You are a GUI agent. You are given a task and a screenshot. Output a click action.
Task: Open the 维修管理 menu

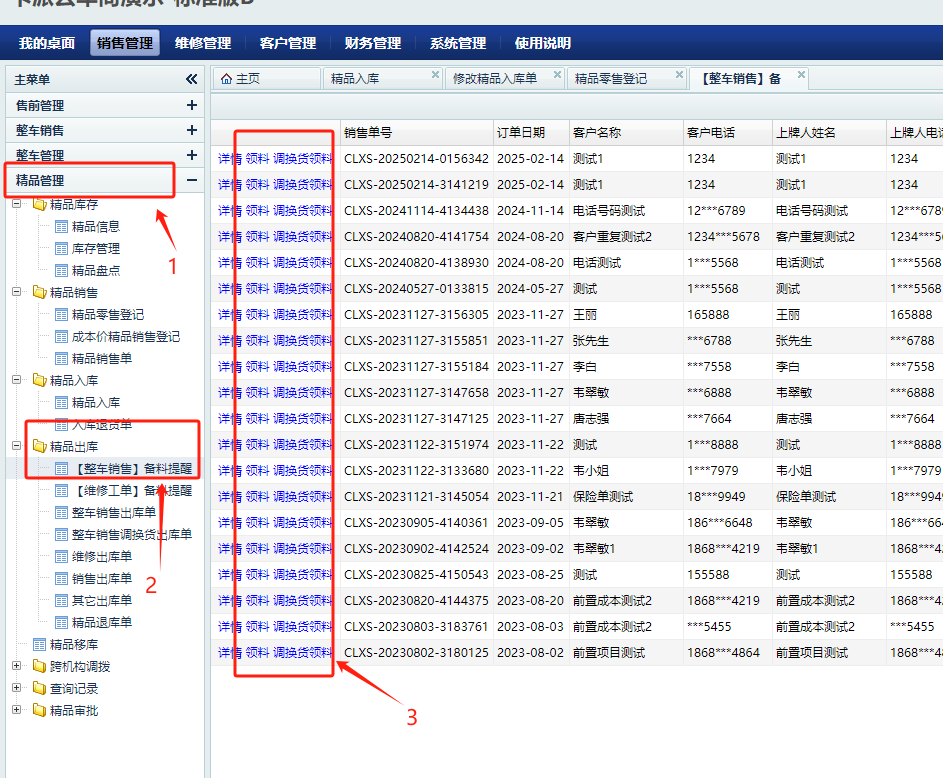(203, 43)
